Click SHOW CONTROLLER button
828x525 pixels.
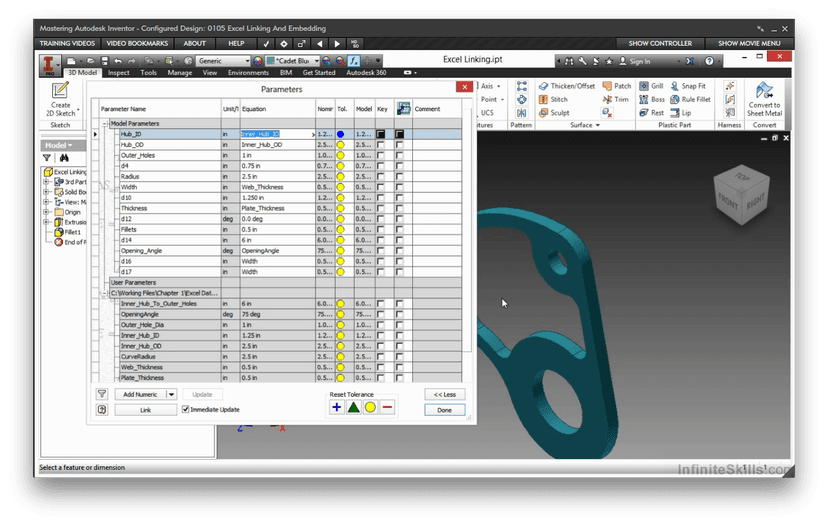tap(660, 43)
